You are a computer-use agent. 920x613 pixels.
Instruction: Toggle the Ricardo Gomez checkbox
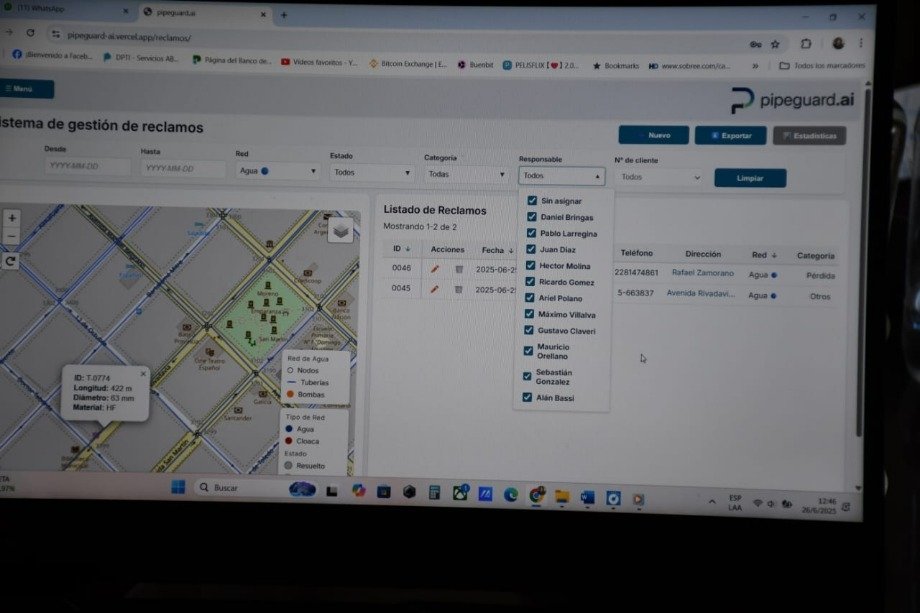click(x=530, y=282)
